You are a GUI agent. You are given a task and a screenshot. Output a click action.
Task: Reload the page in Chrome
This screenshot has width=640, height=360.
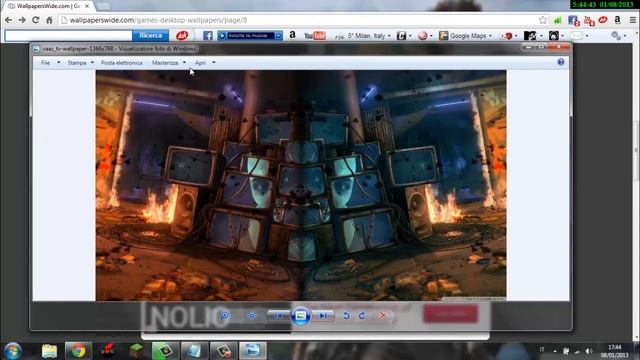pyautogui.click(x=36, y=20)
